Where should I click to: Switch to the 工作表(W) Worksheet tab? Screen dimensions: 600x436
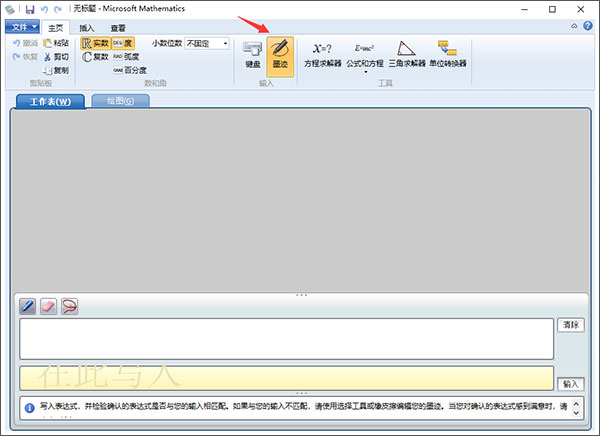coord(51,101)
